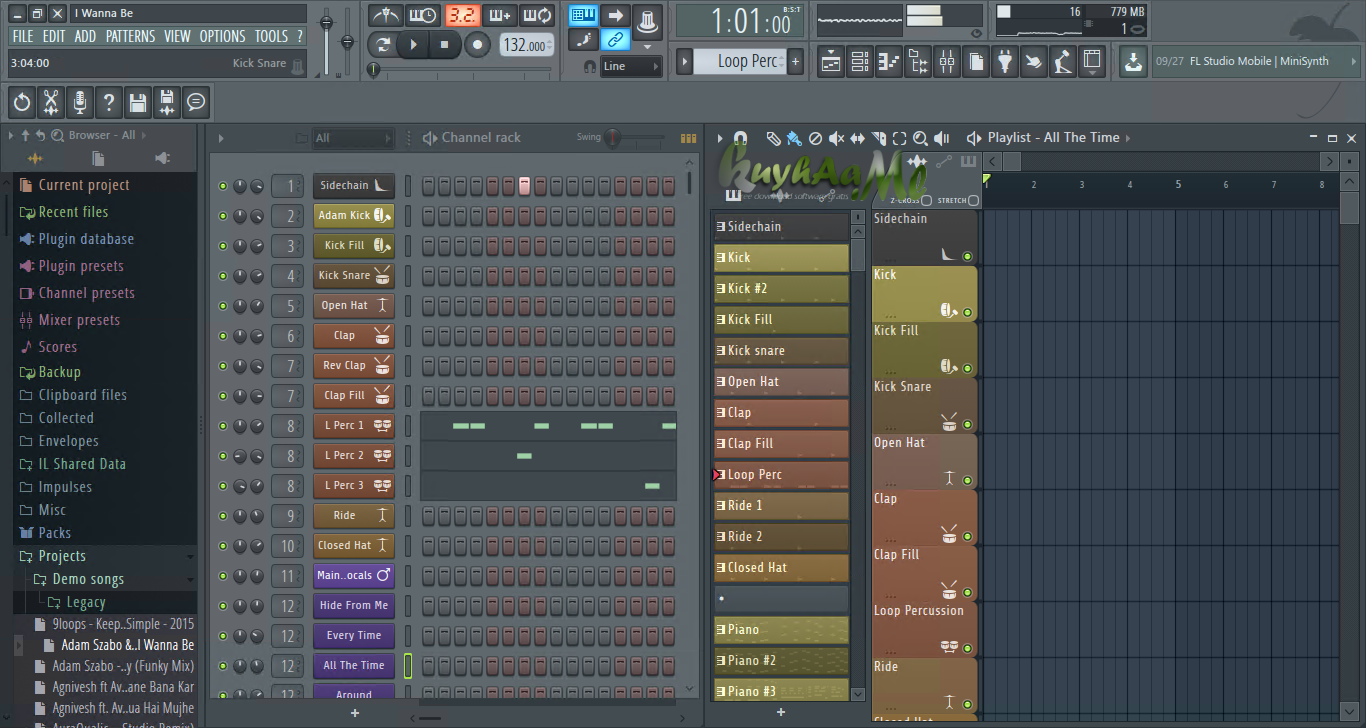Image resolution: width=1366 pixels, height=728 pixels.
Task: Open the Playlist view from the toolbar
Action: tap(831, 62)
